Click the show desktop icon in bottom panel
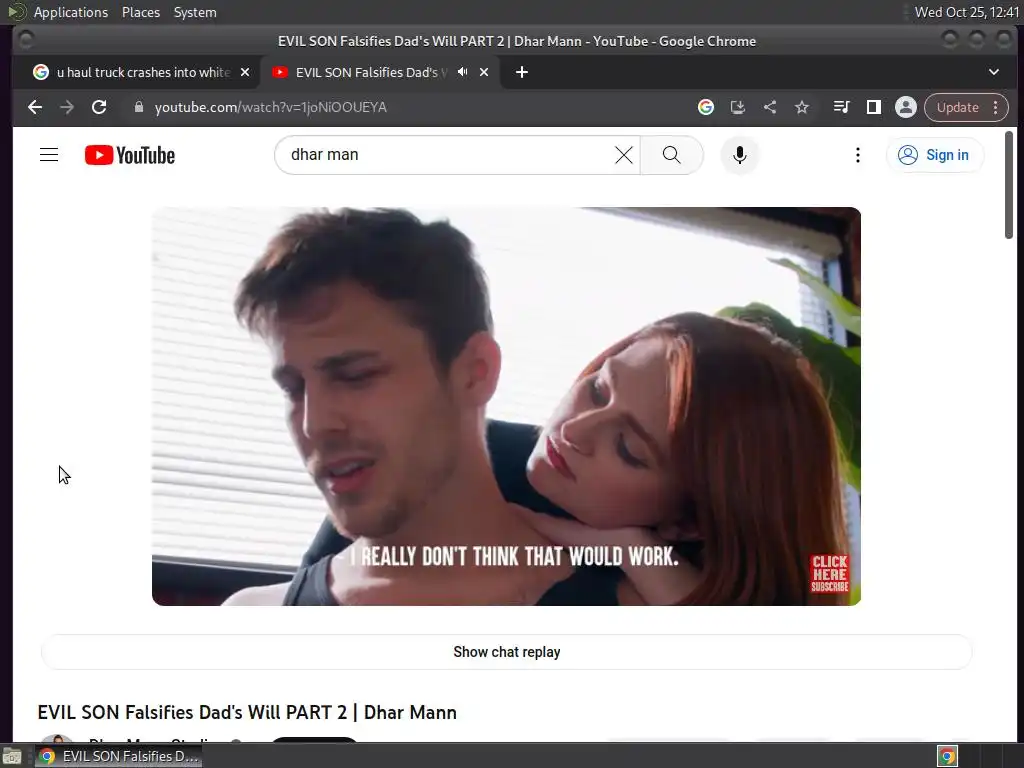 click(12, 756)
